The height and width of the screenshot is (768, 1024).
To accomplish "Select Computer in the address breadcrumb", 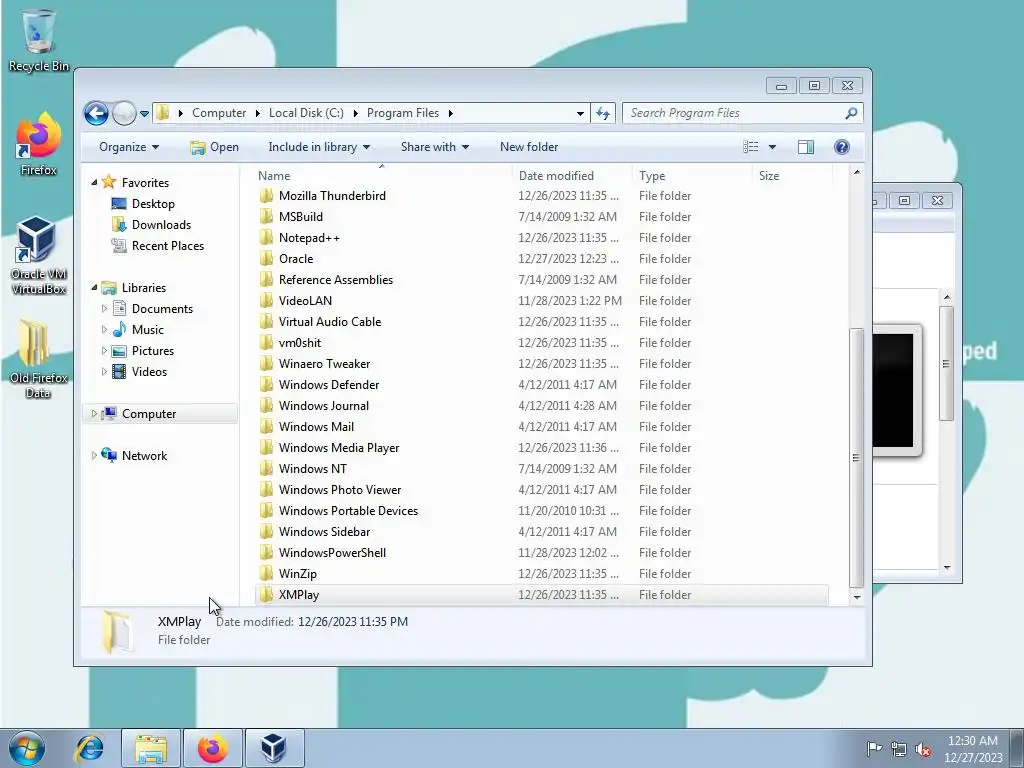I will [x=219, y=113].
